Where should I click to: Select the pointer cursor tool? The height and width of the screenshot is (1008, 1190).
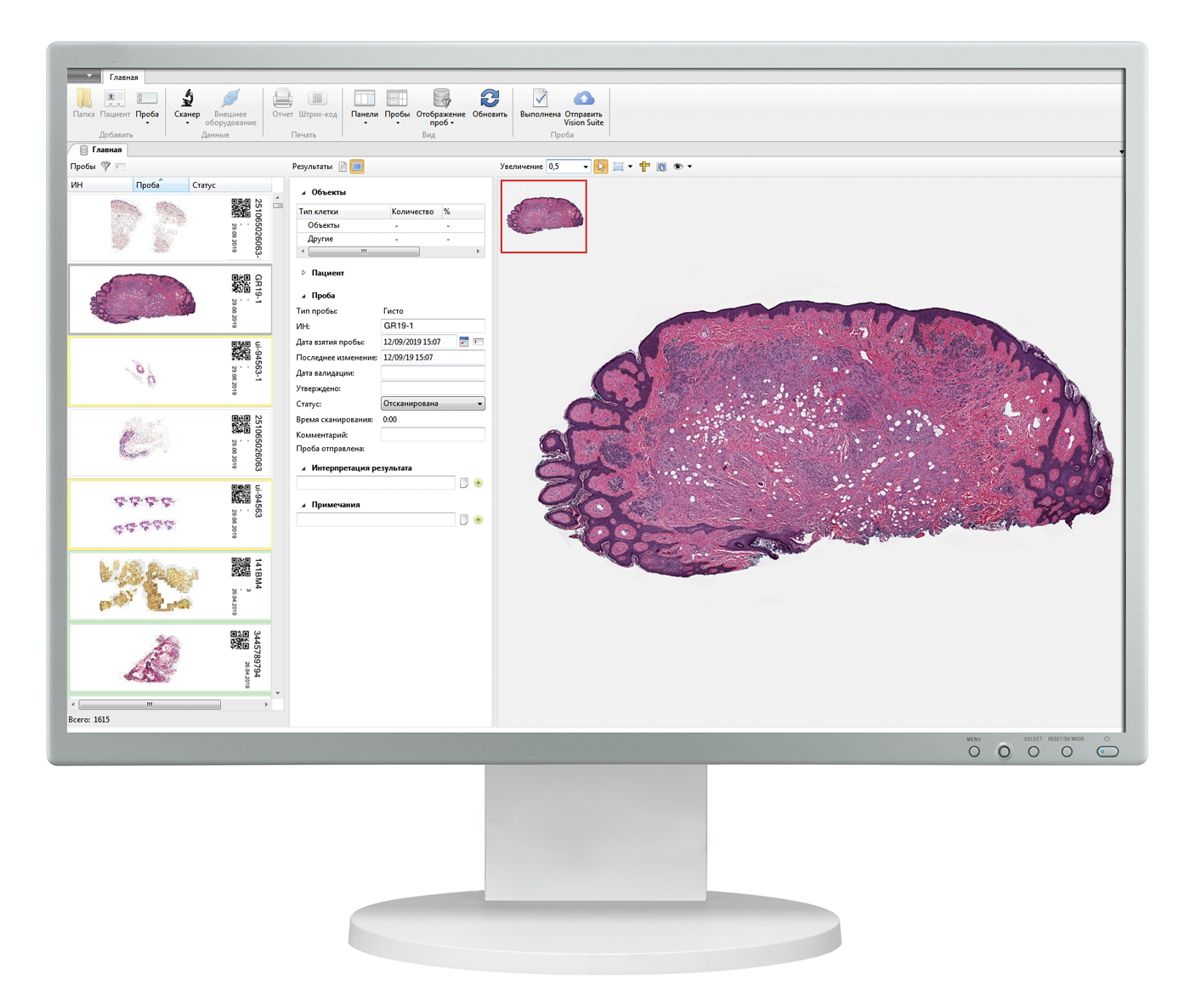pos(601,167)
